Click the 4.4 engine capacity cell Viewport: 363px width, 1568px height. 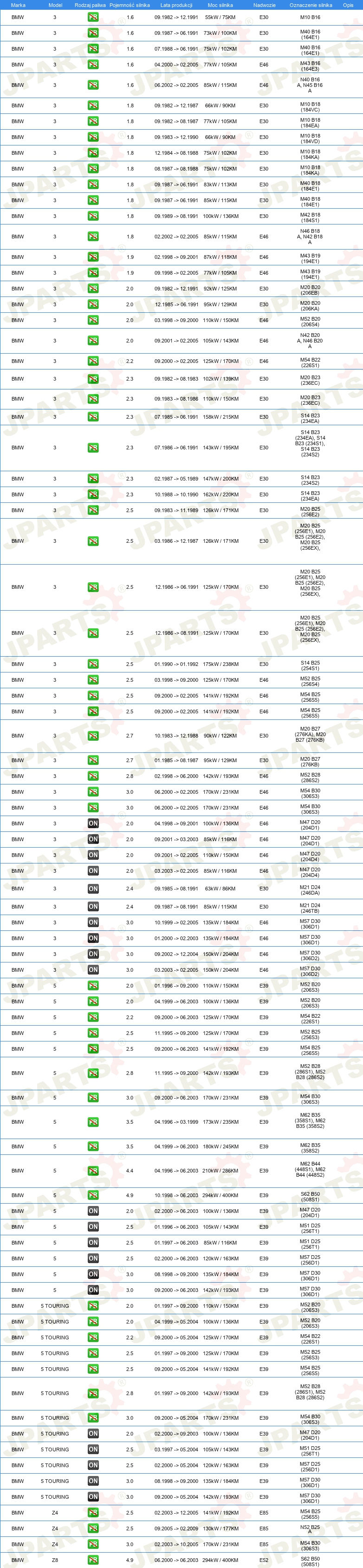pyautogui.click(x=130, y=1171)
